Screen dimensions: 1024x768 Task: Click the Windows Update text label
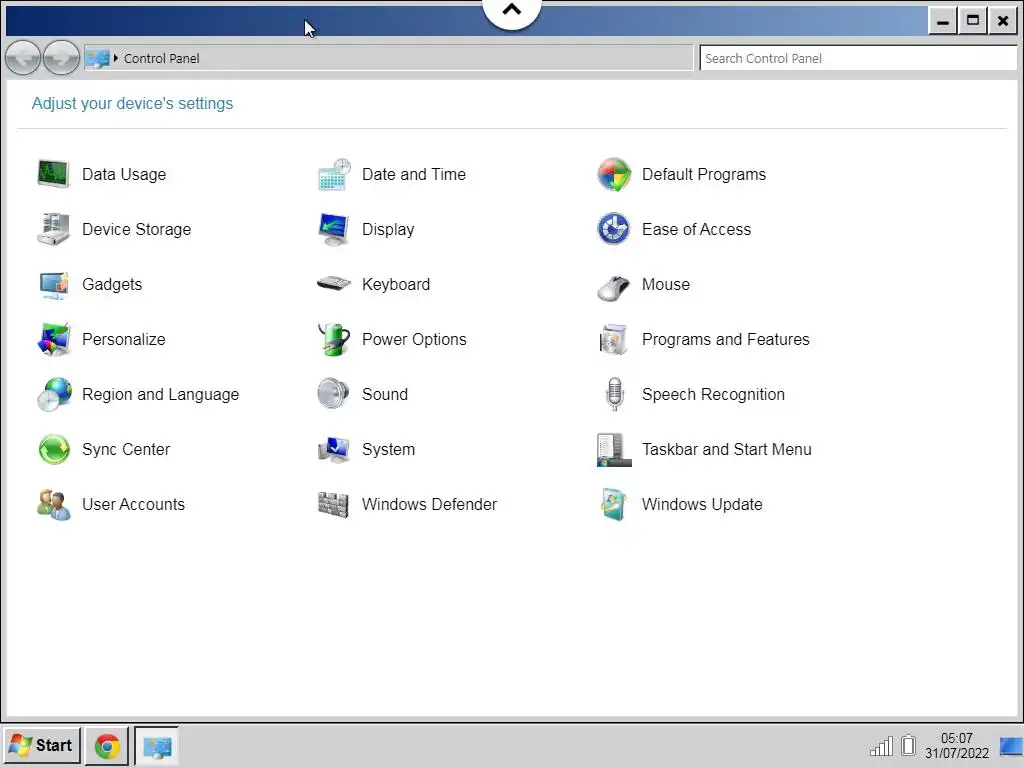(x=702, y=505)
